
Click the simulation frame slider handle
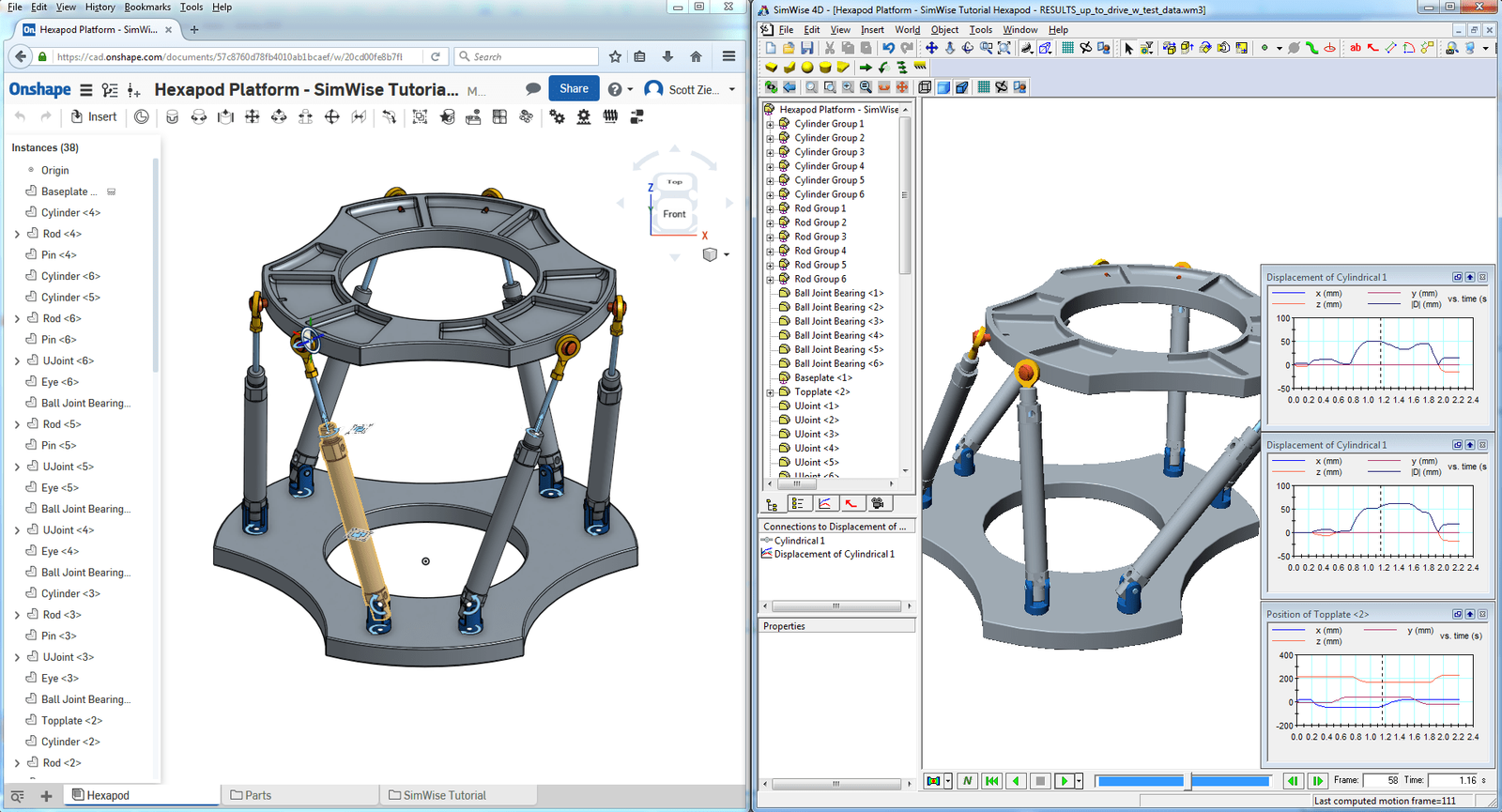coord(1188,781)
